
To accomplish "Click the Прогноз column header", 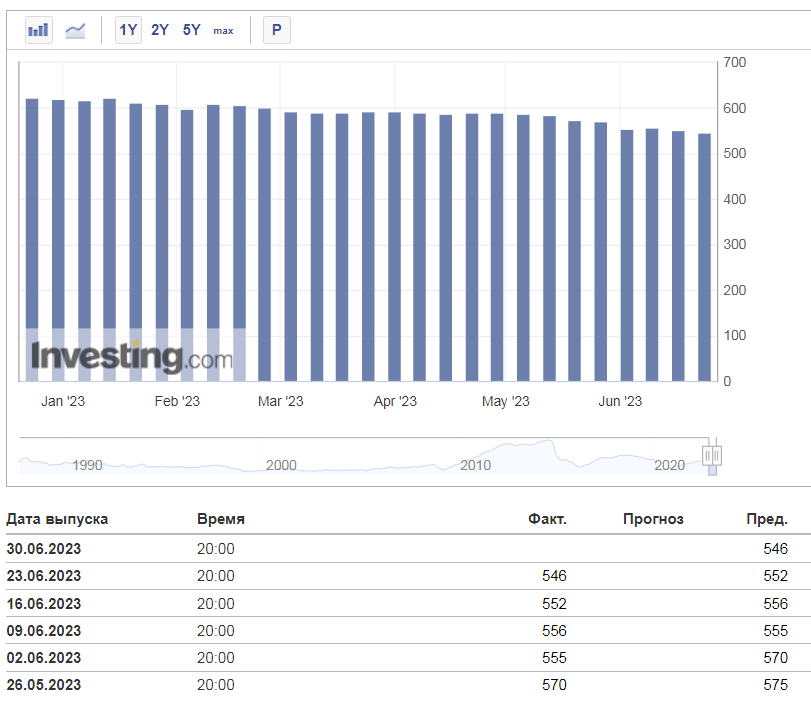I will 653,519.
